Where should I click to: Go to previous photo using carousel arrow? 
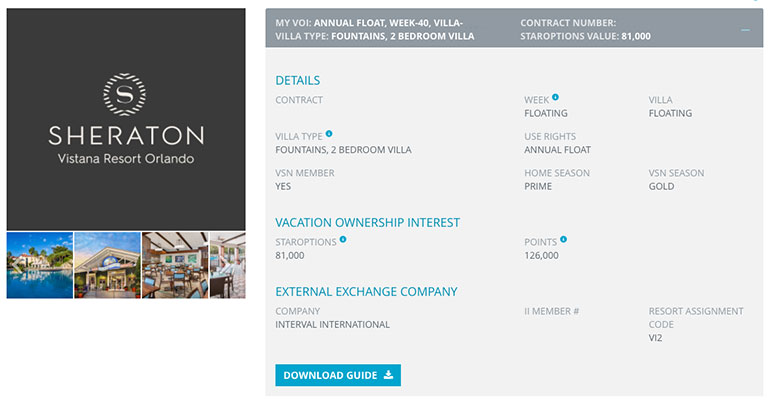pos(17,266)
